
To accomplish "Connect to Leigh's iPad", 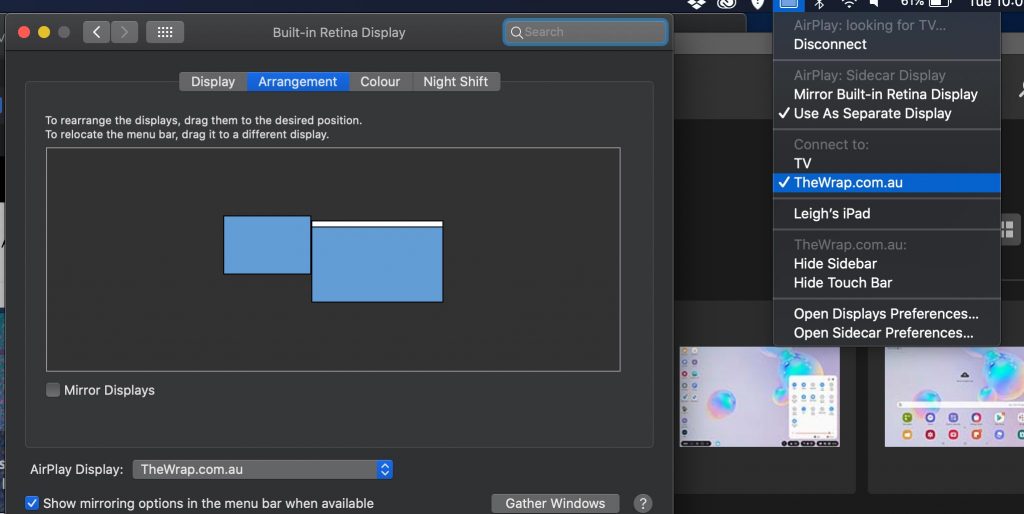I will point(832,214).
